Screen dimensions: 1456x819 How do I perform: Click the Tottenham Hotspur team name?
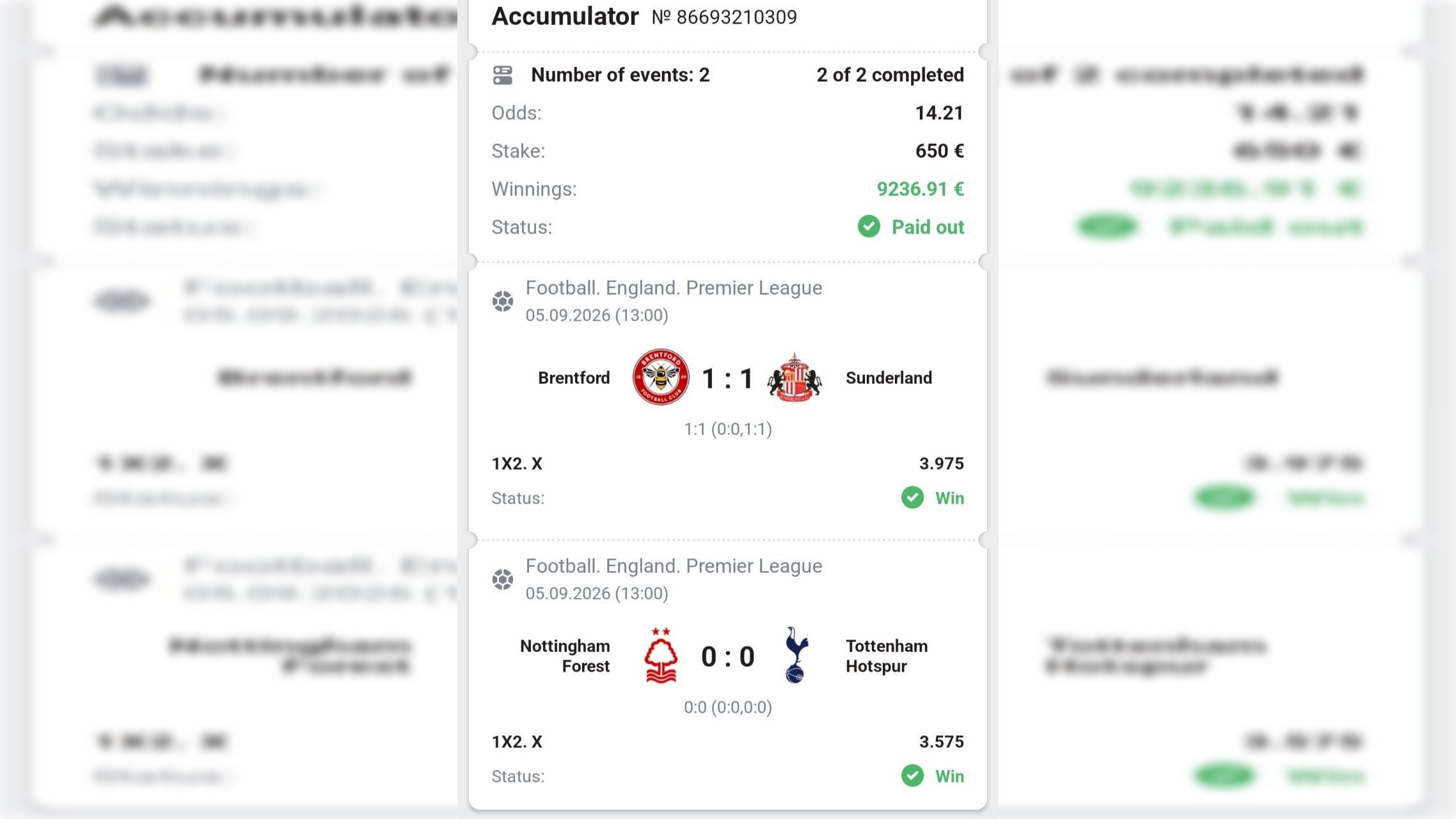tap(887, 656)
